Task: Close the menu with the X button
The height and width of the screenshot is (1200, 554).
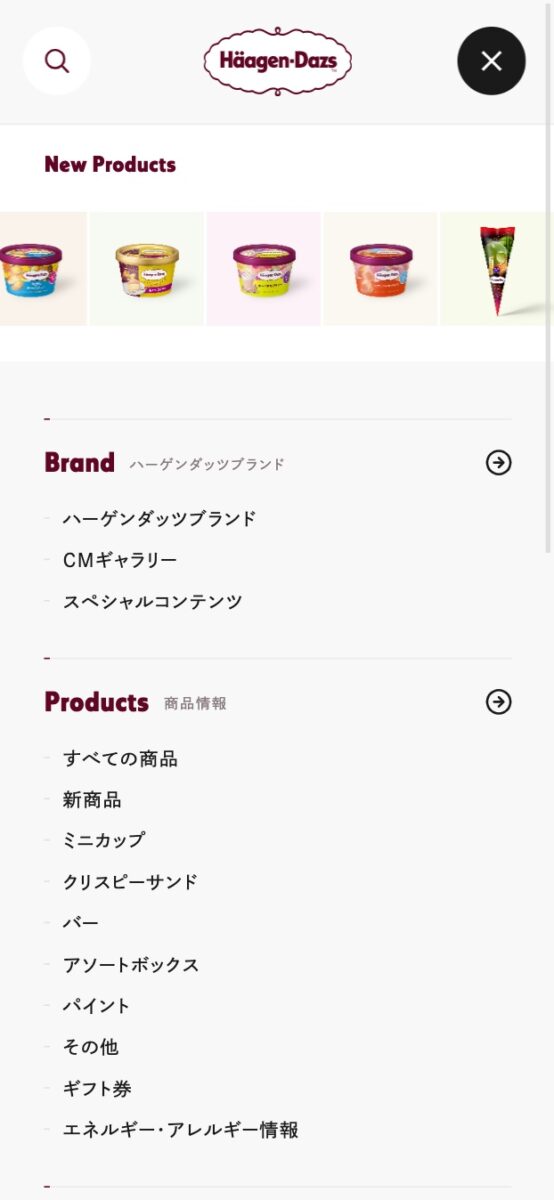Action: coord(491,61)
